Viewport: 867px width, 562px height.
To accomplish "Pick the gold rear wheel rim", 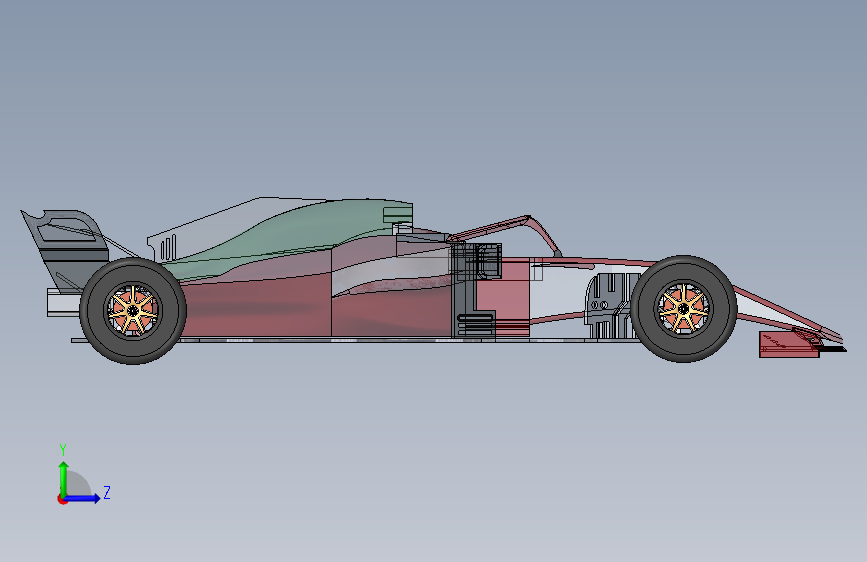I will (133, 310).
